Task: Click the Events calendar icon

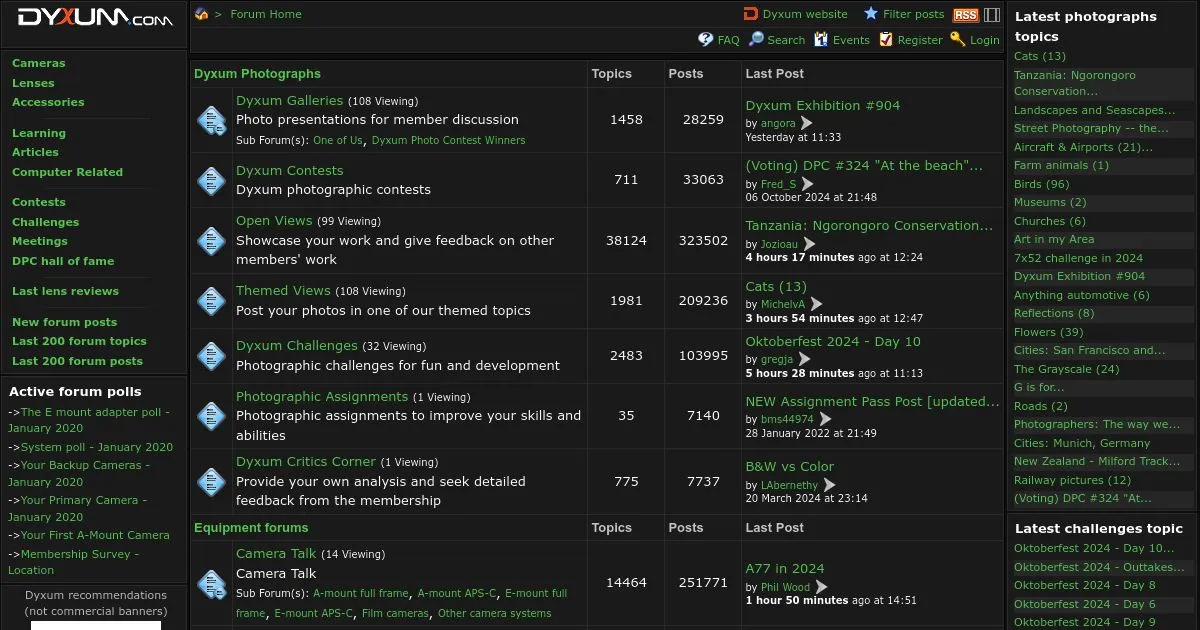Action: point(821,39)
